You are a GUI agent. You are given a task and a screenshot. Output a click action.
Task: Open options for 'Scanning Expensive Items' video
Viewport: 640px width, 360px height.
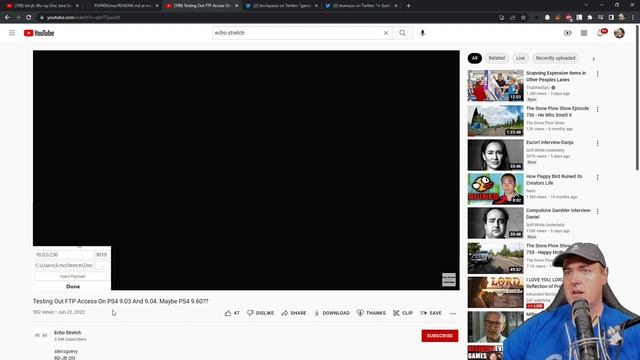tap(598, 74)
